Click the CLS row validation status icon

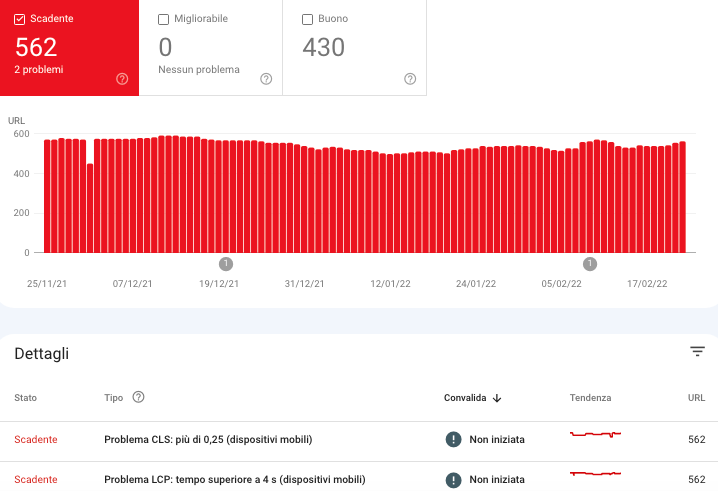[453, 439]
